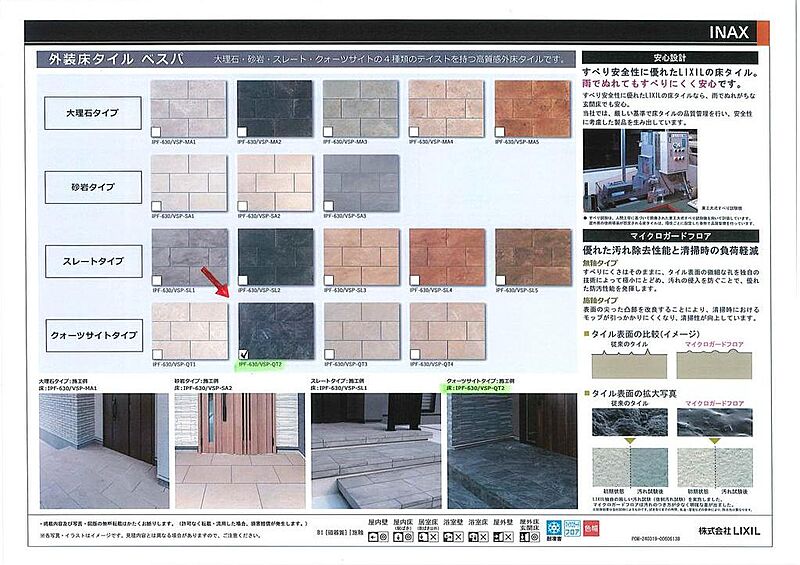Image resolution: width=800 pixels, height=565 pixels.
Task: Click the マイクロガードフロア section header
Action: point(671,236)
